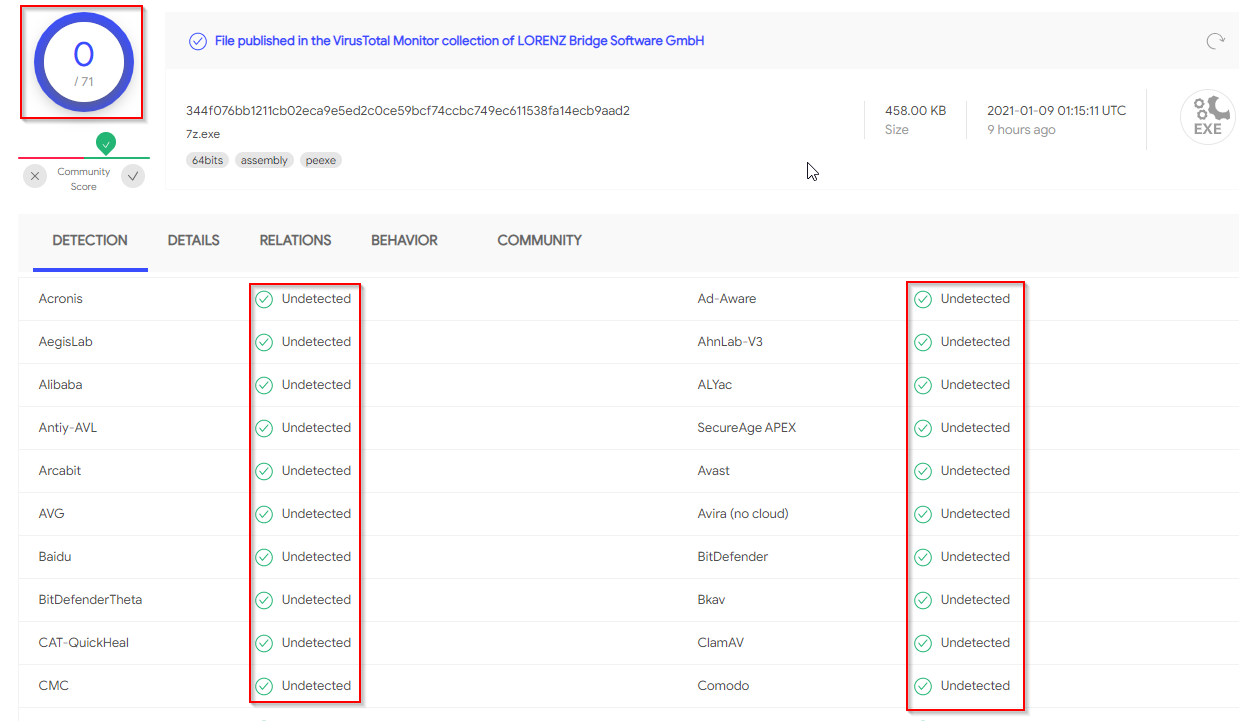This screenshot has height=721, width=1239.
Task: Click the Undetected check icon for Arcabit
Action: point(264,471)
